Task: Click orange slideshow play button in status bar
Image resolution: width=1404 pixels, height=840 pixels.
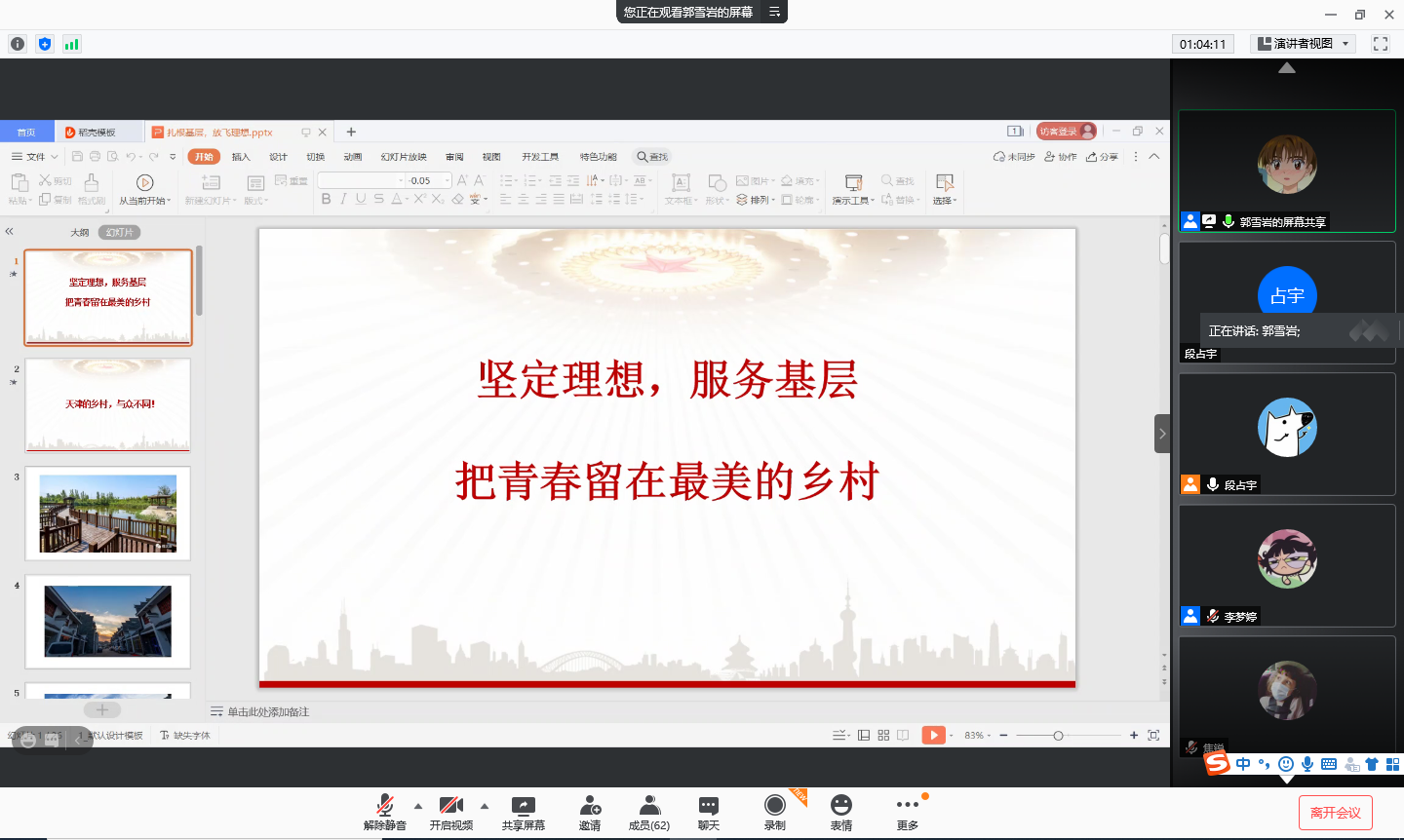Action: point(934,736)
